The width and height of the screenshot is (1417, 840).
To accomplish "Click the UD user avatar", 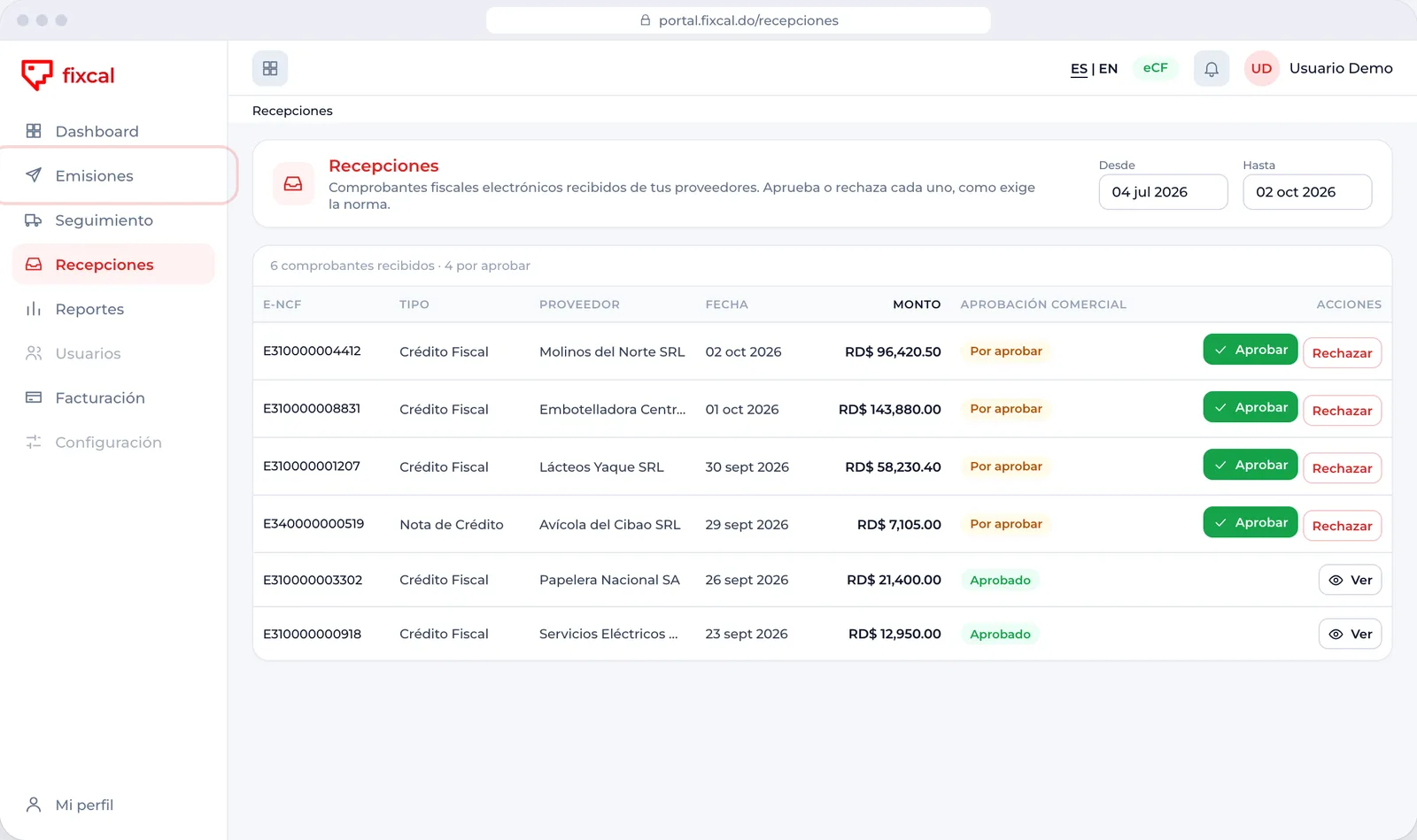I will click(1262, 68).
